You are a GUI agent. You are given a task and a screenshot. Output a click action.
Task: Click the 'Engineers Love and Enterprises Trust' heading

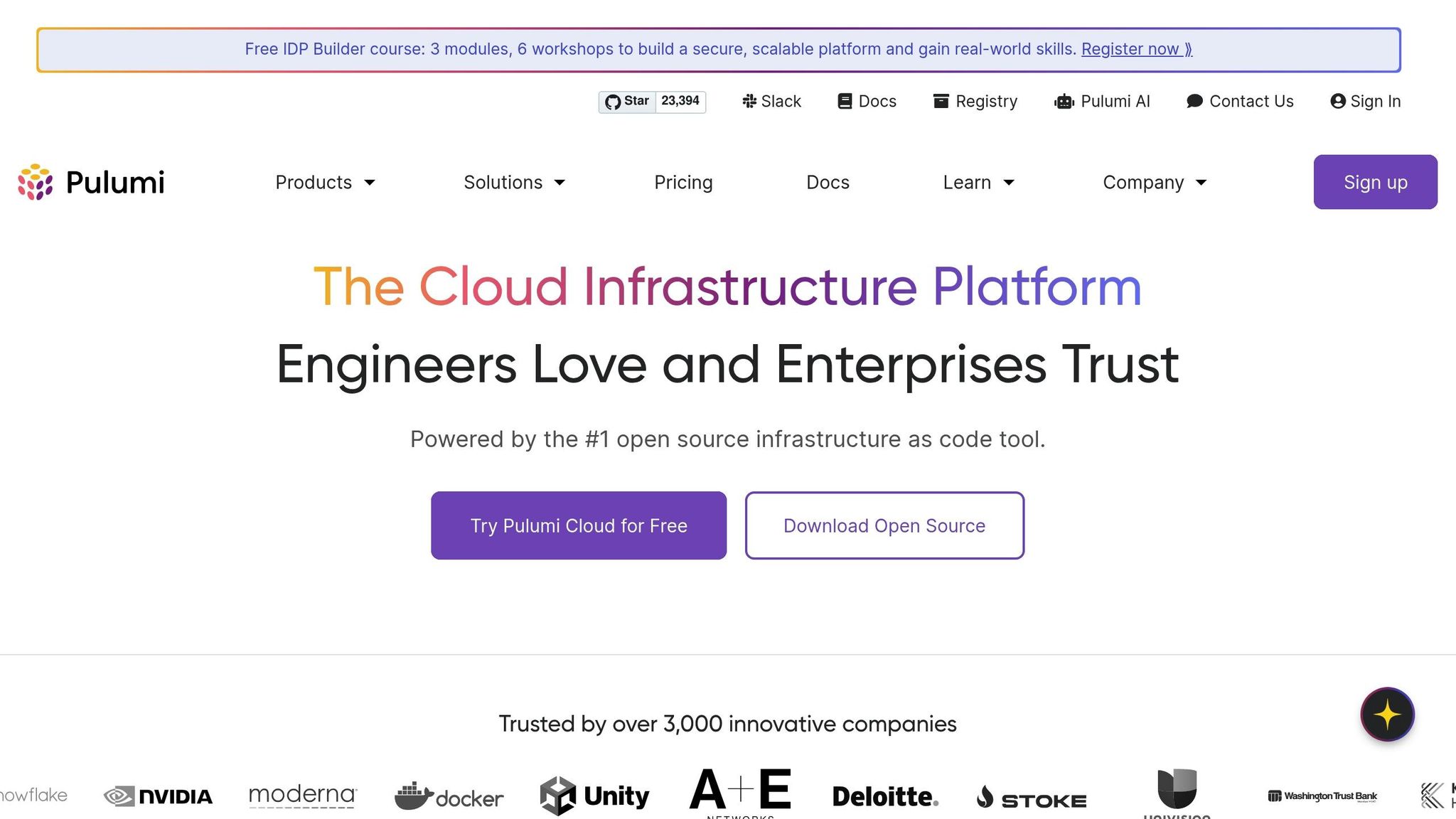[727, 364]
